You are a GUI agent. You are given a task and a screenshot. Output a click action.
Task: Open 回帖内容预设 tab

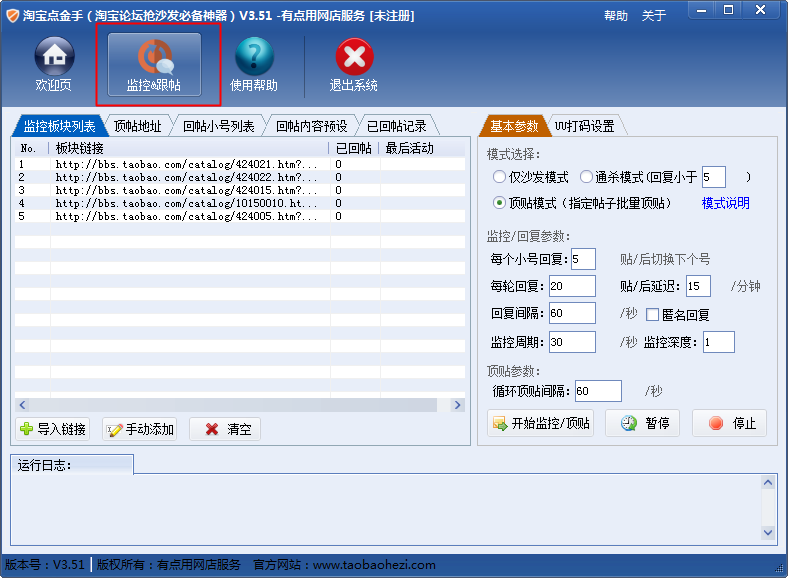pyautogui.click(x=312, y=126)
